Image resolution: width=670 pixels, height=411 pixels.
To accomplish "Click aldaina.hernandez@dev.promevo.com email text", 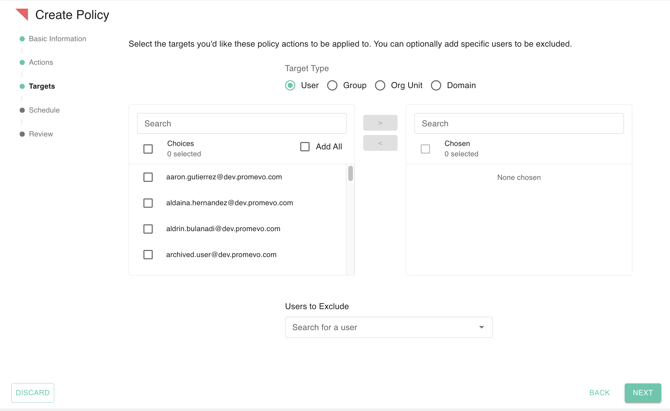I will (x=229, y=203).
